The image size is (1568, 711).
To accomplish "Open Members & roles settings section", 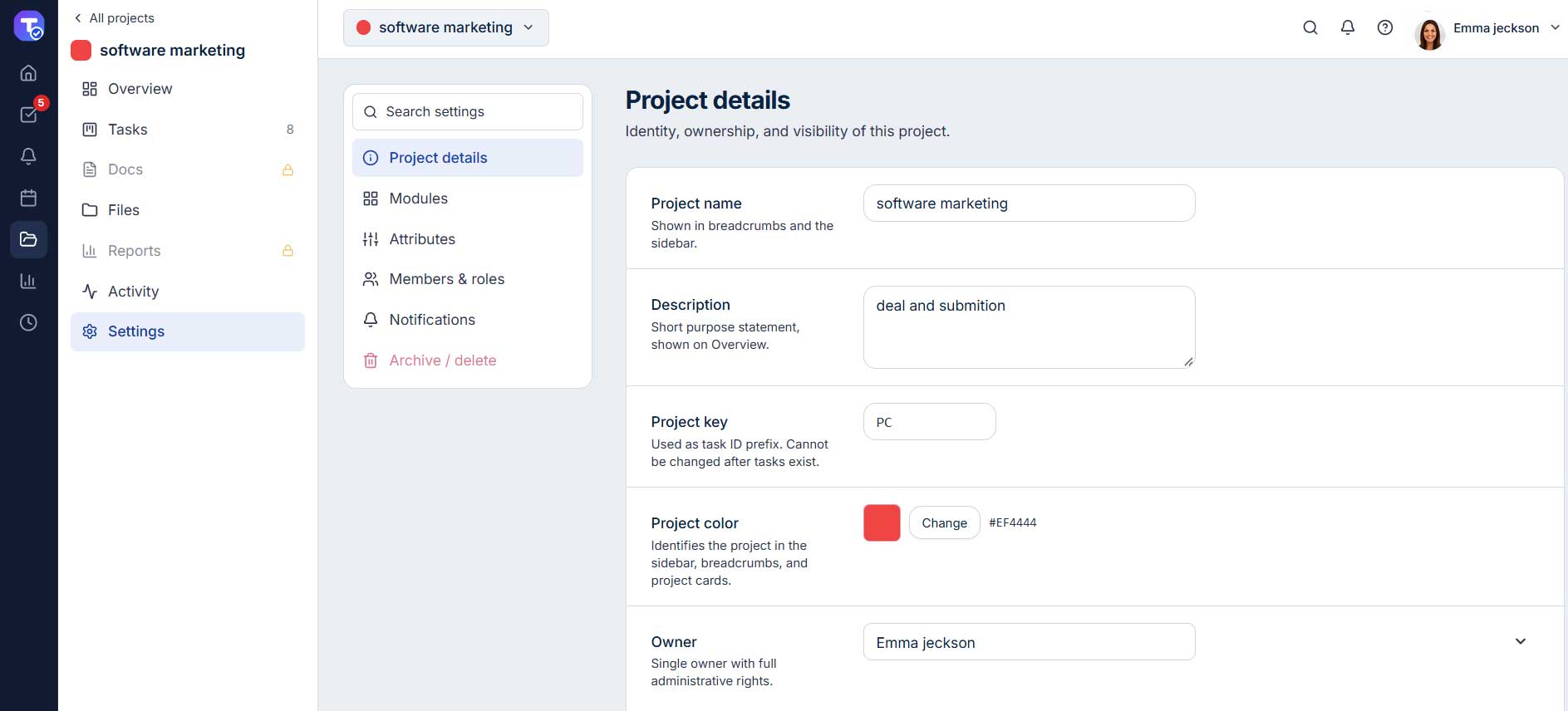I will [x=468, y=279].
